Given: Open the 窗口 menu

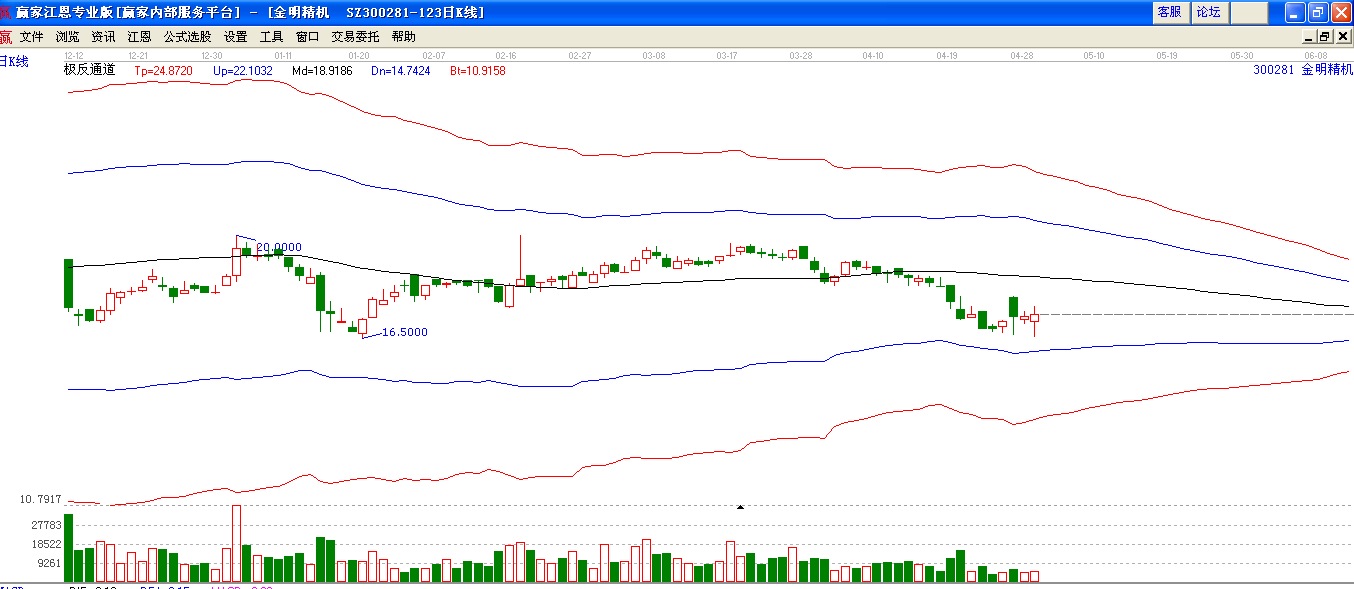Looking at the screenshot, I should point(307,37).
